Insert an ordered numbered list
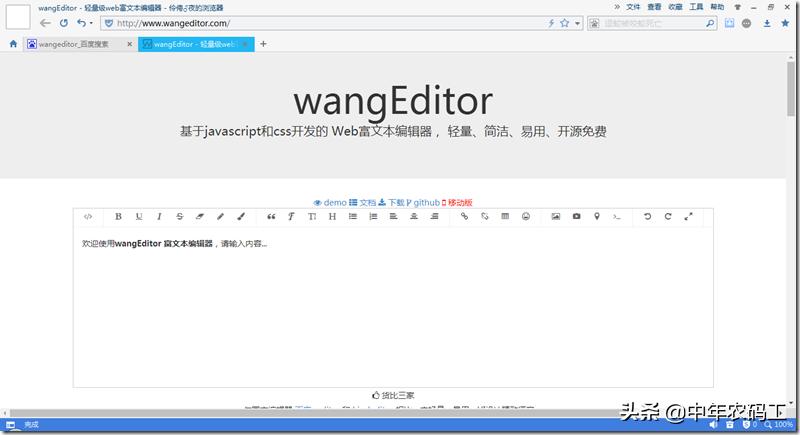The width and height of the screenshot is (800, 435). coord(373,217)
